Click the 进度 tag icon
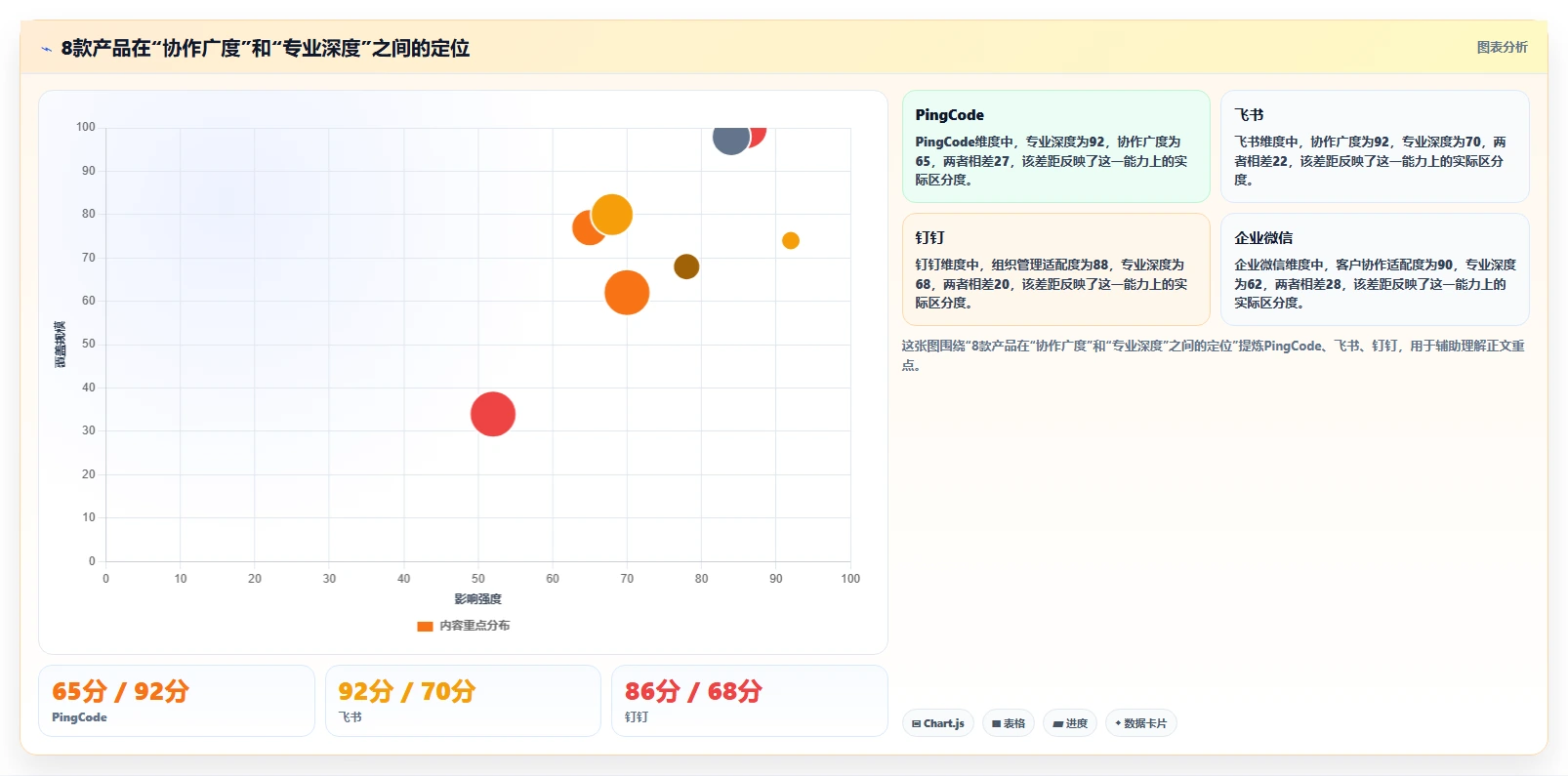Screen dimensions: 1568x776 [x=1057, y=724]
